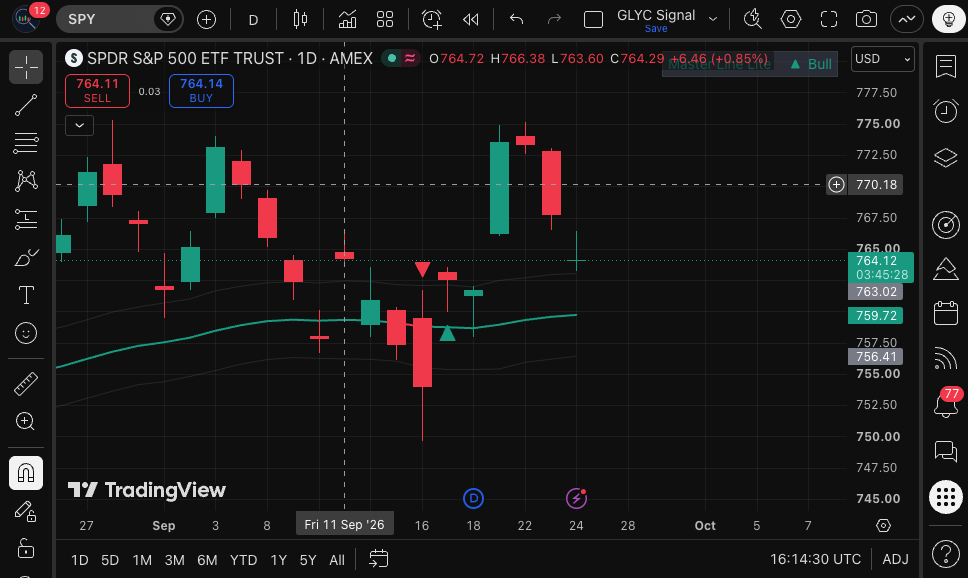Click the 764.11 SELL button
Image resolution: width=968 pixels, height=578 pixels.
(98, 91)
